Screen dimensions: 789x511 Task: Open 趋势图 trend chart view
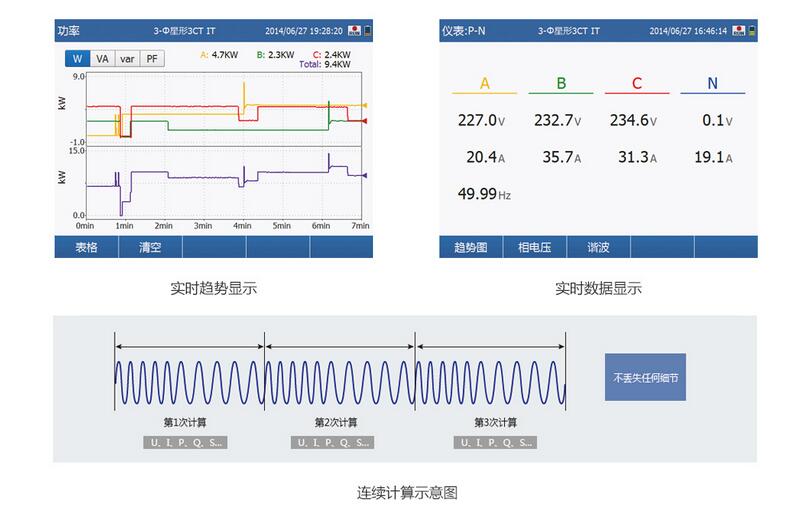pyautogui.click(x=471, y=247)
